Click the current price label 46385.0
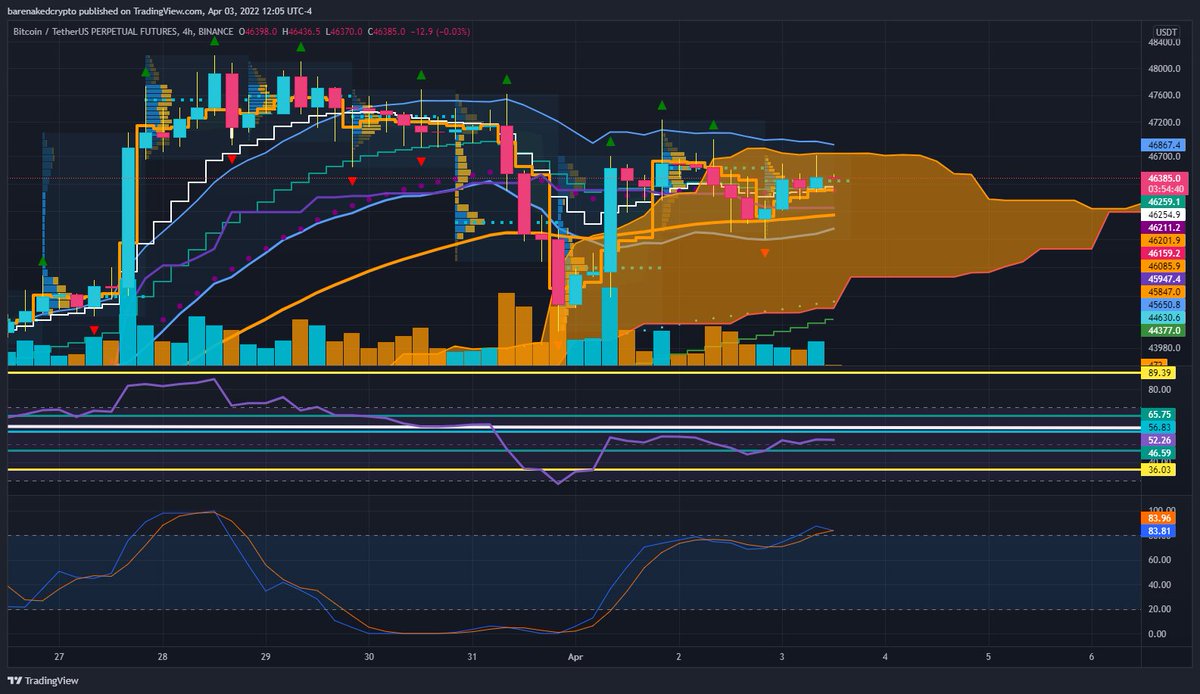1200x694 pixels. [1162, 178]
